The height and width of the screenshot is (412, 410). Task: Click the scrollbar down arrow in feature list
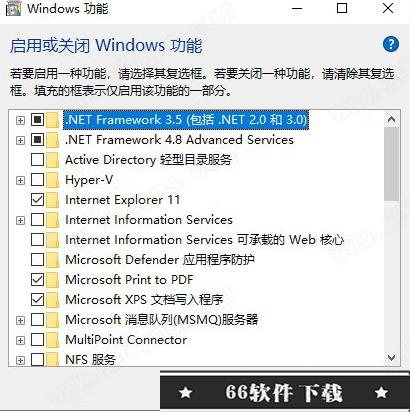(x=391, y=358)
